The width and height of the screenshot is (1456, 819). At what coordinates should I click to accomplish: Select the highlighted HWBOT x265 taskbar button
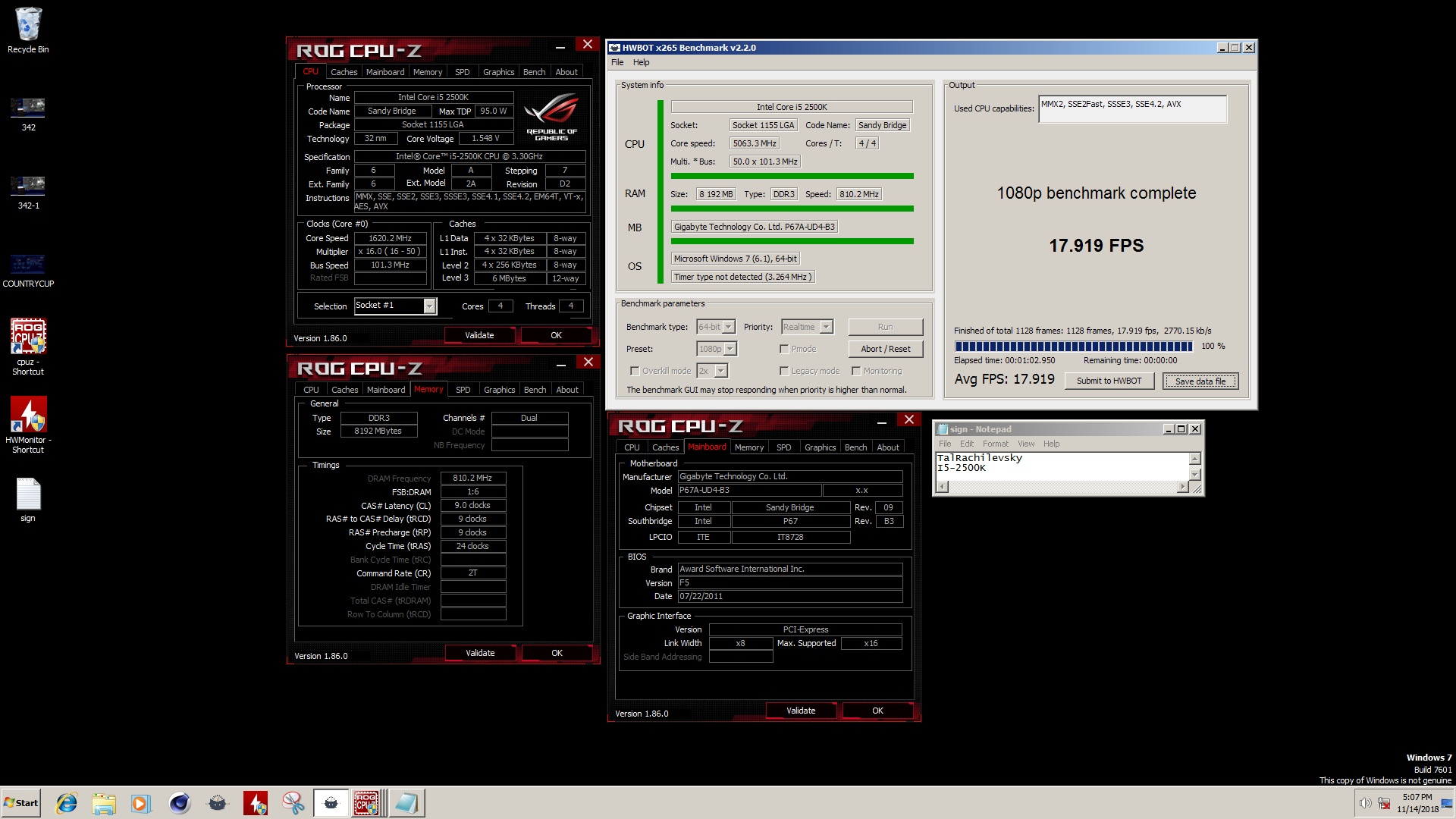pyautogui.click(x=331, y=803)
